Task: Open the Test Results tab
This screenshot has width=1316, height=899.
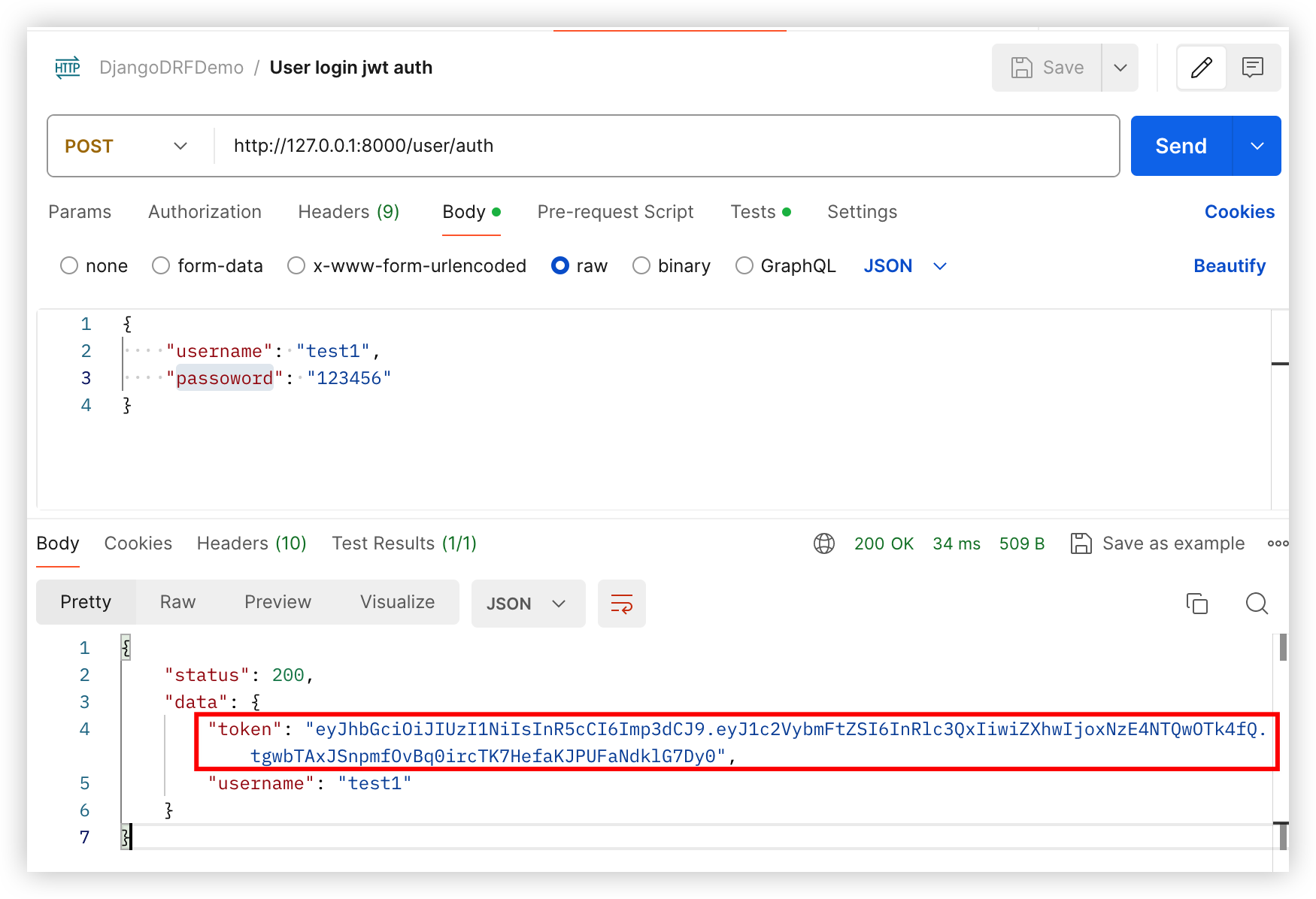Action: 404,543
